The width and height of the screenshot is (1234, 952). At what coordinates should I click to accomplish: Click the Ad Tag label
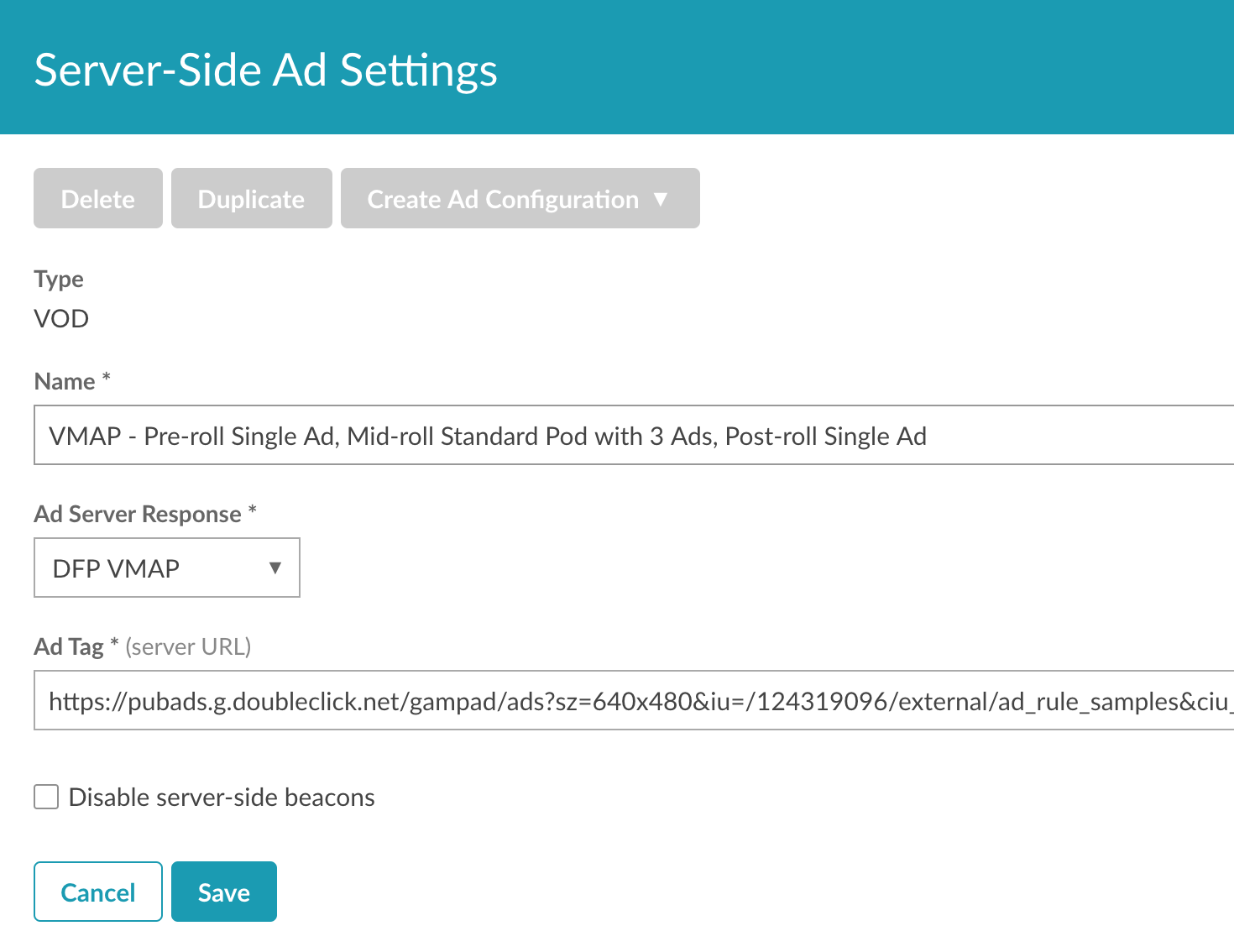[69, 647]
